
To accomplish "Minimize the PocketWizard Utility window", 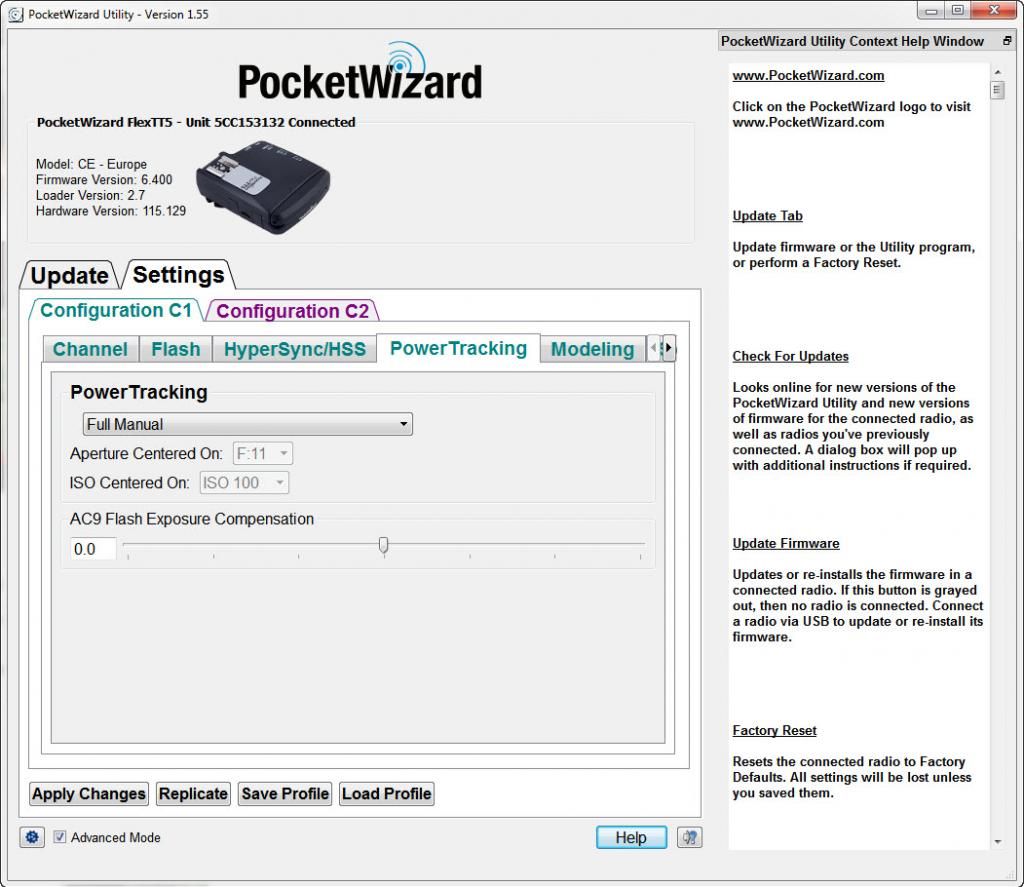I will click(931, 11).
